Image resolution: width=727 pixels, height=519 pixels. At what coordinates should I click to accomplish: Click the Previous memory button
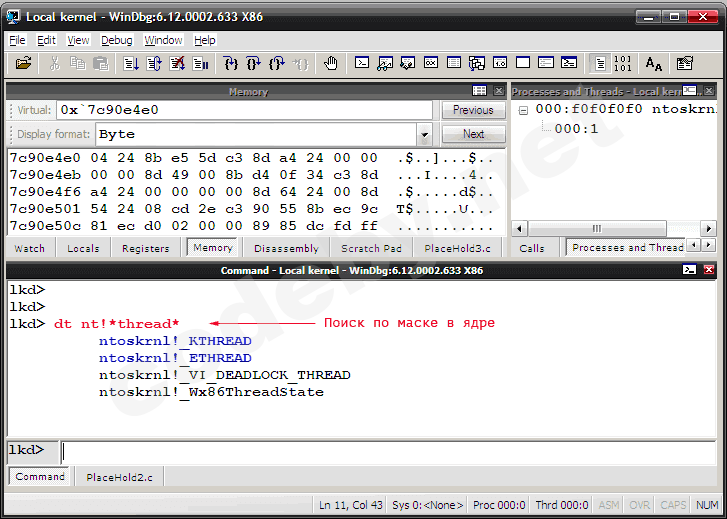pos(473,110)
